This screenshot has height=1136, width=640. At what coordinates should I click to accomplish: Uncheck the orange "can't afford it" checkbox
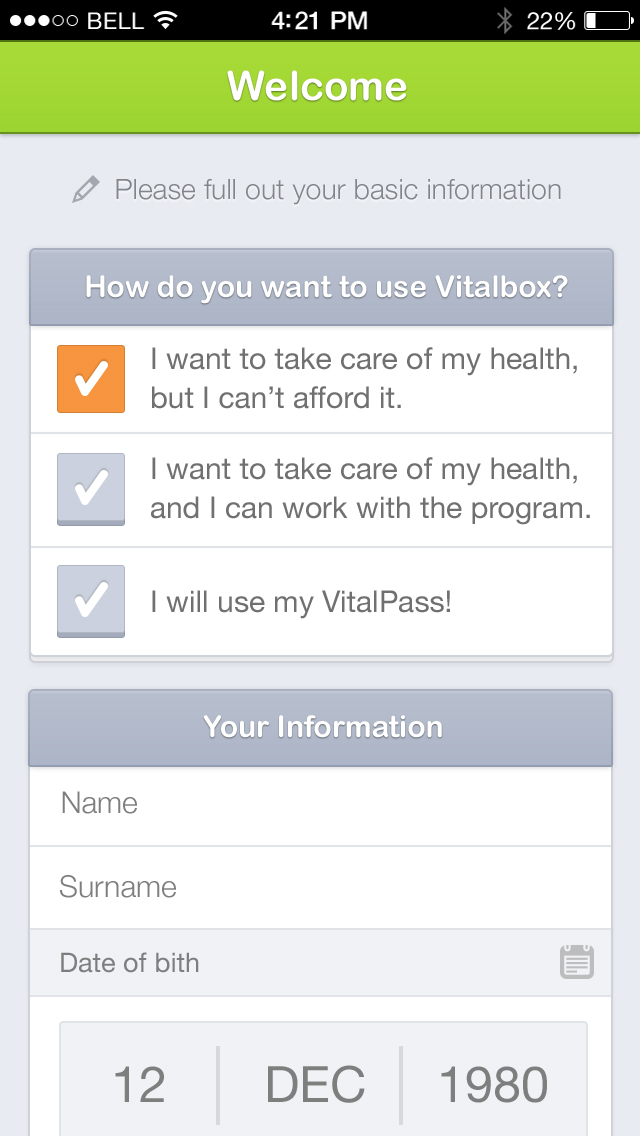point(91,379)
